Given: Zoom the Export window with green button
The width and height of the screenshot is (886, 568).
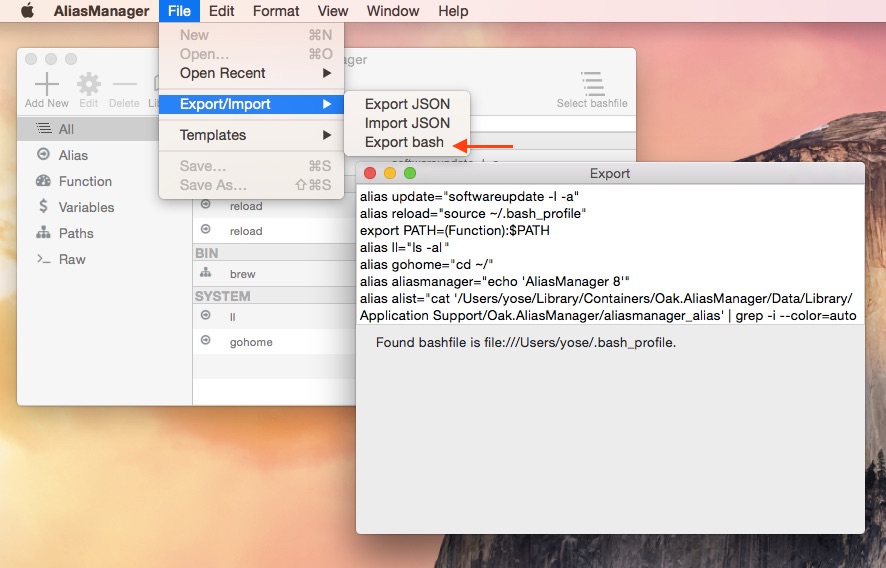Looking at the screenshot, I should pyautogui.click(x=410, y=173).
